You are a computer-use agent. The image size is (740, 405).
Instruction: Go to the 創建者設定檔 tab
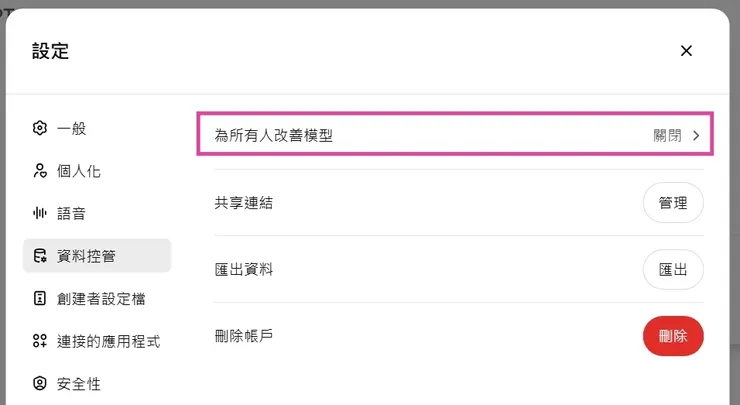point(102,298)
